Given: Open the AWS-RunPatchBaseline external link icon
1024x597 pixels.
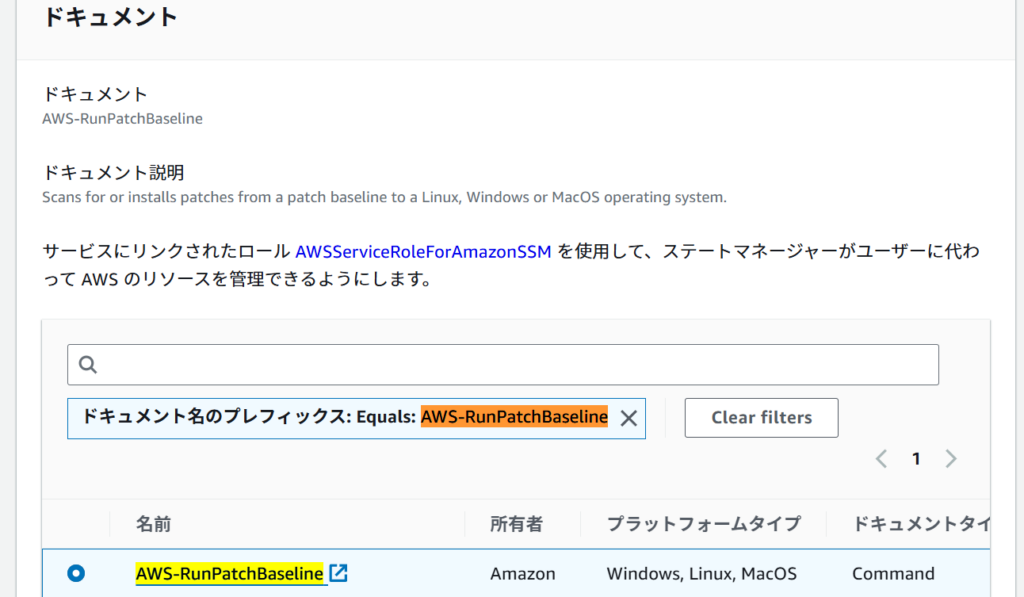Looking at the screenshot, I should 338,573.
